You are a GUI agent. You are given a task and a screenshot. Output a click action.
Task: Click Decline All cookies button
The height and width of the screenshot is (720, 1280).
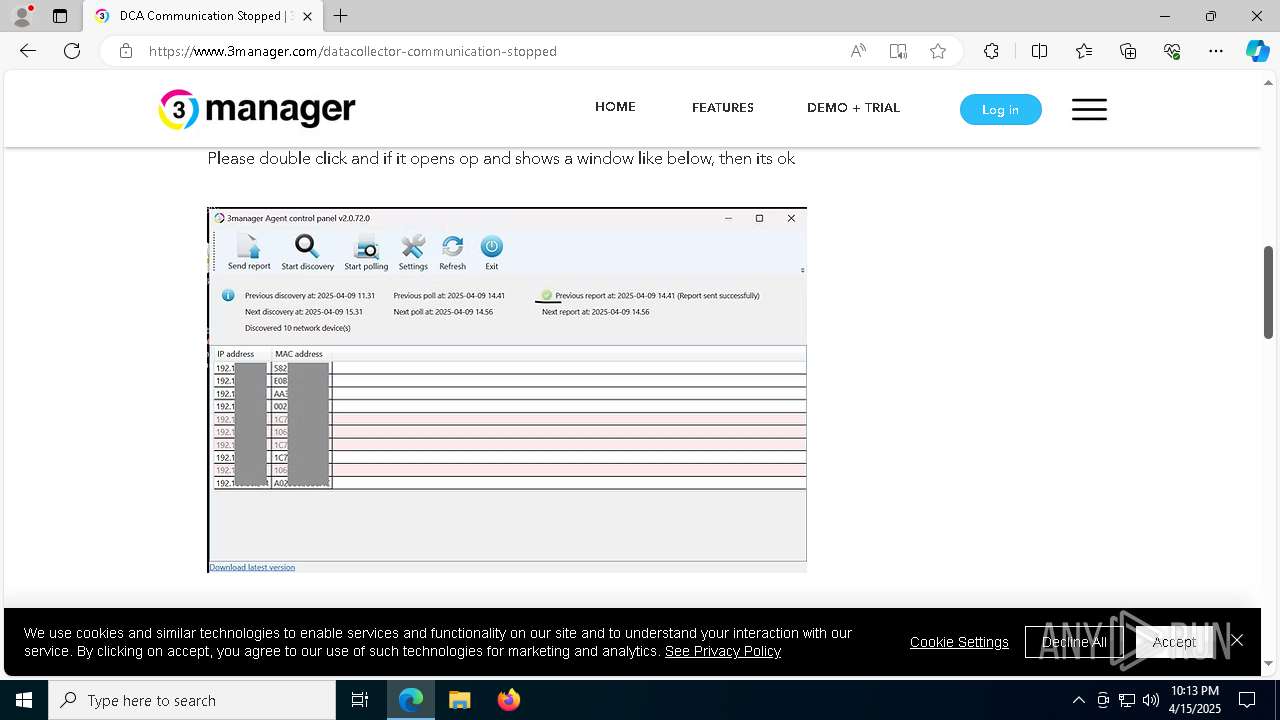pos(1074,642)
